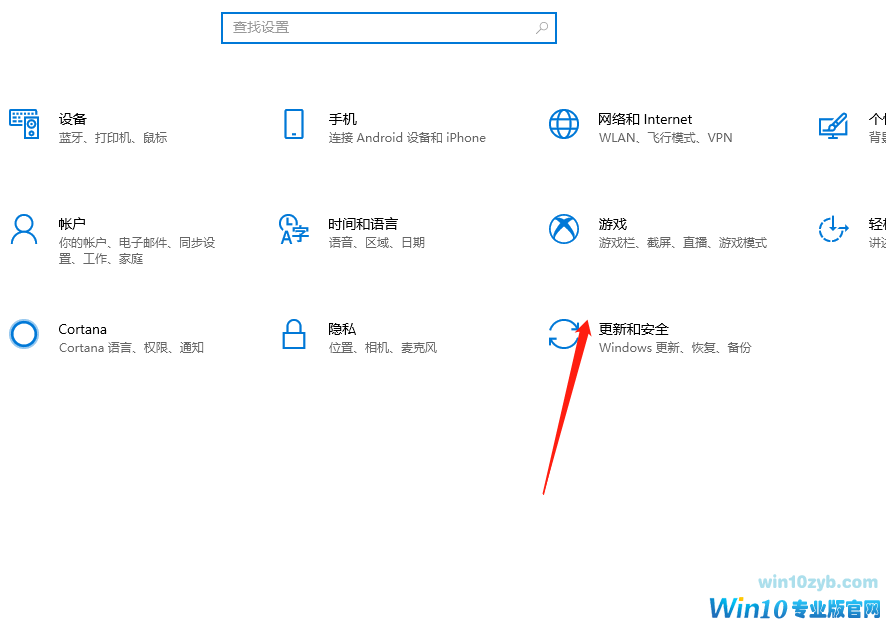The height and width of the screenshot is (622, 886).
Task: Select the 帐户 person icon
Action: [24, 229]
